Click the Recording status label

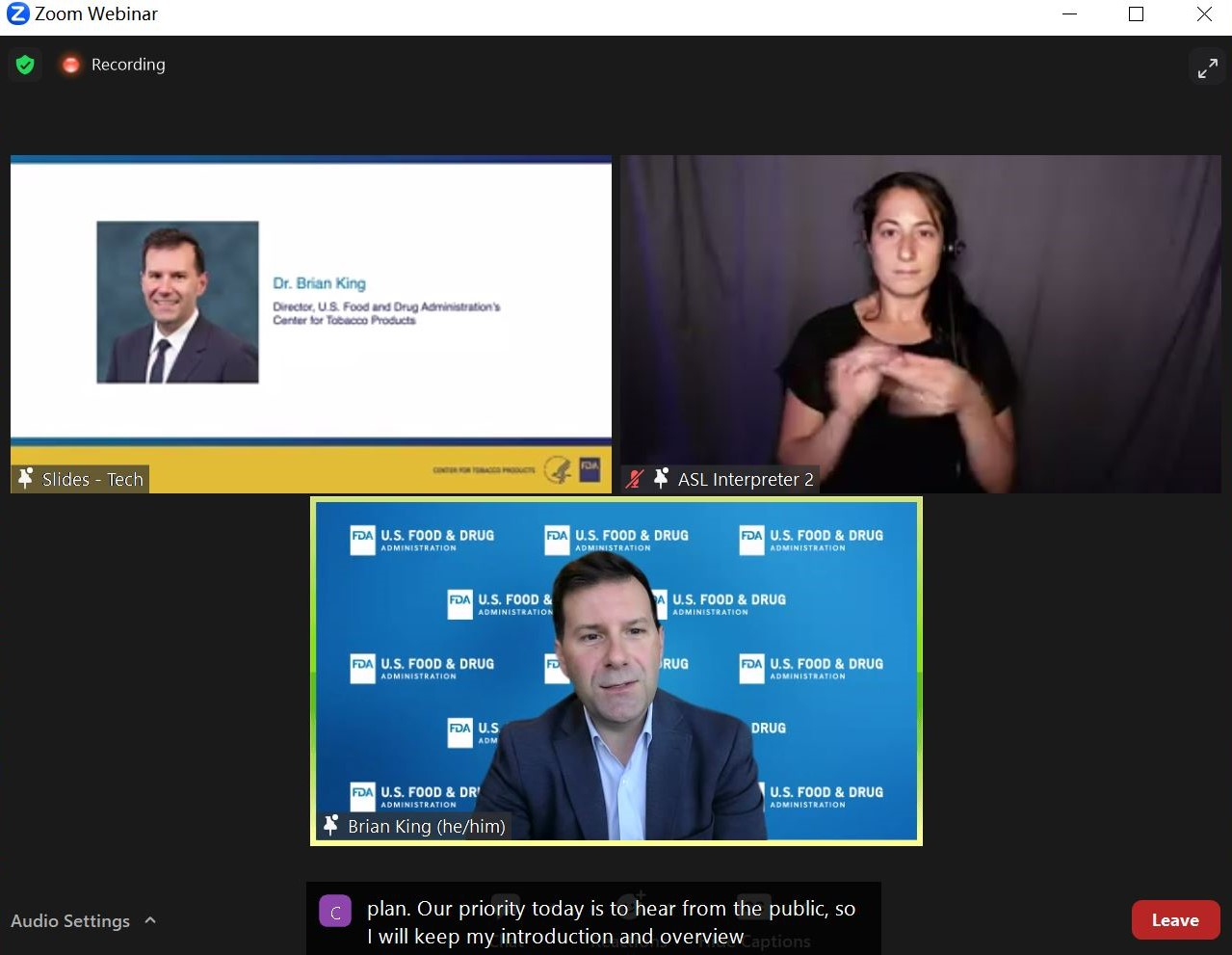point(128,65)
